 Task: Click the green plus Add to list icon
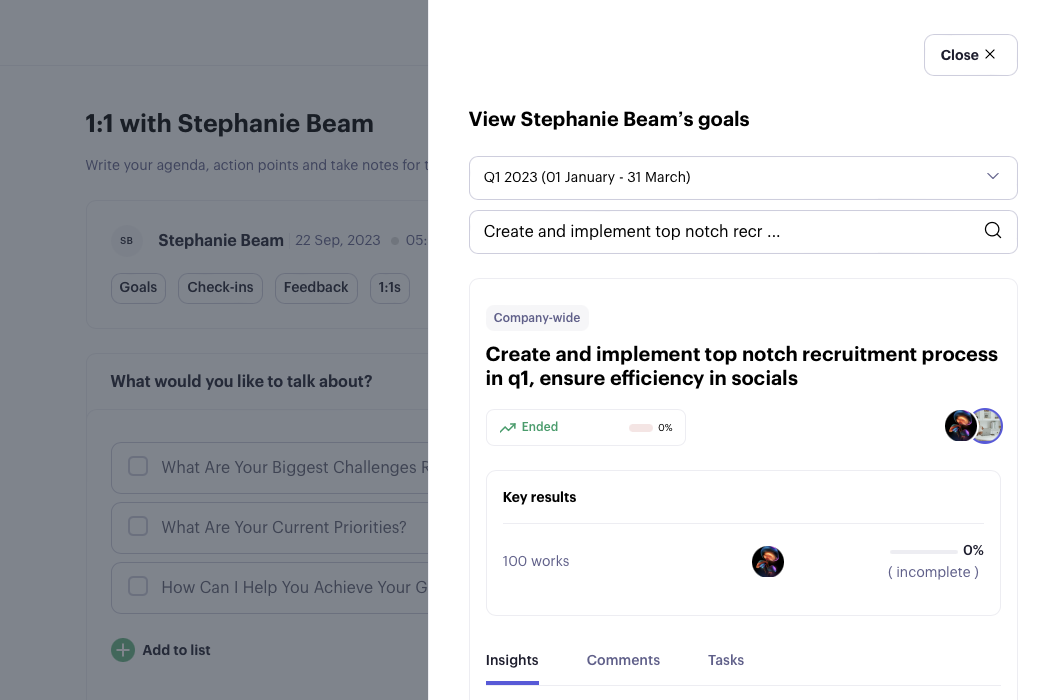click(x=123, y=650)
